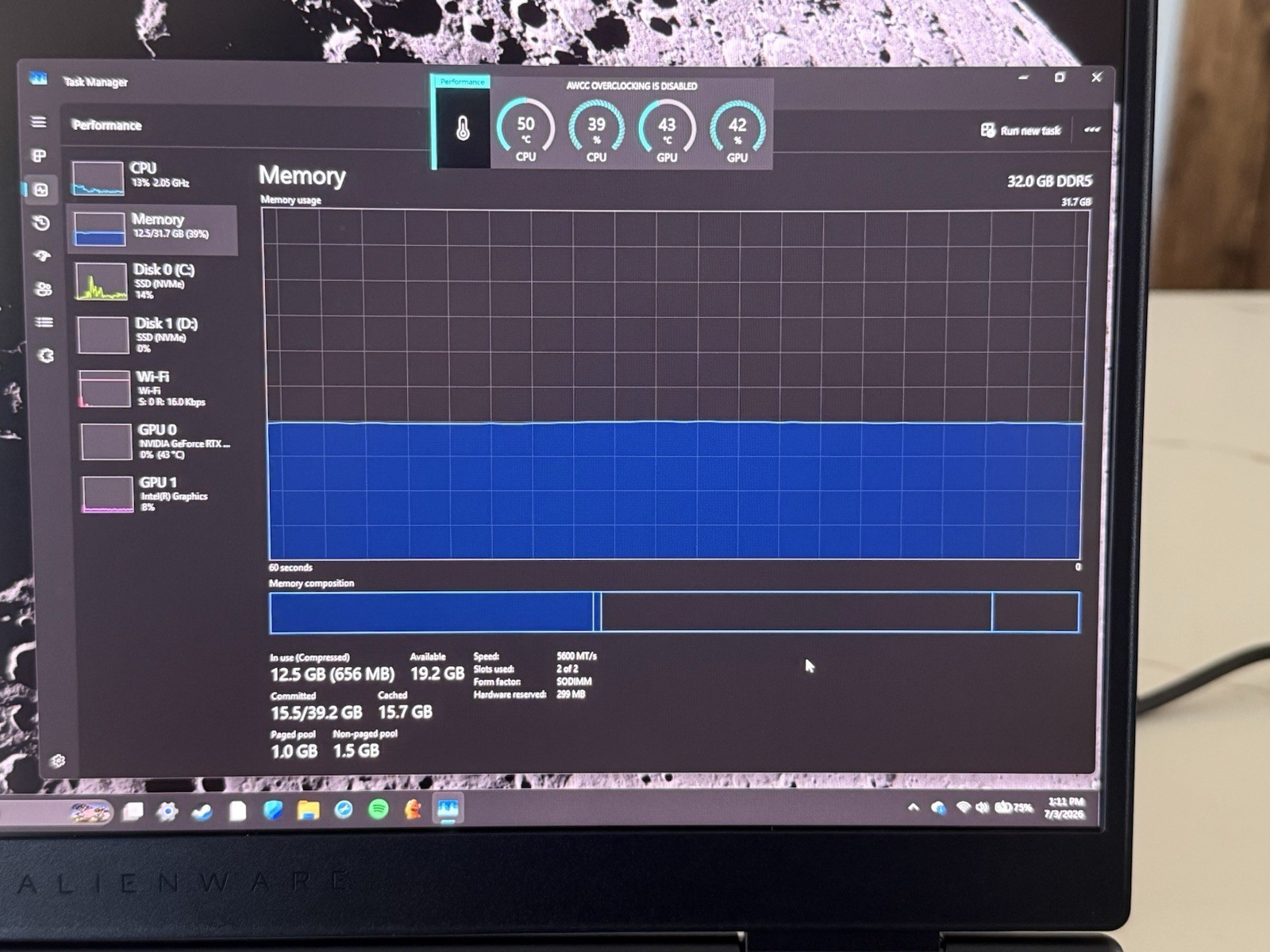1270x952 pixels.
Task: Select GPU 0 NVIDIA GeForce item
Action: pos(160,441)
